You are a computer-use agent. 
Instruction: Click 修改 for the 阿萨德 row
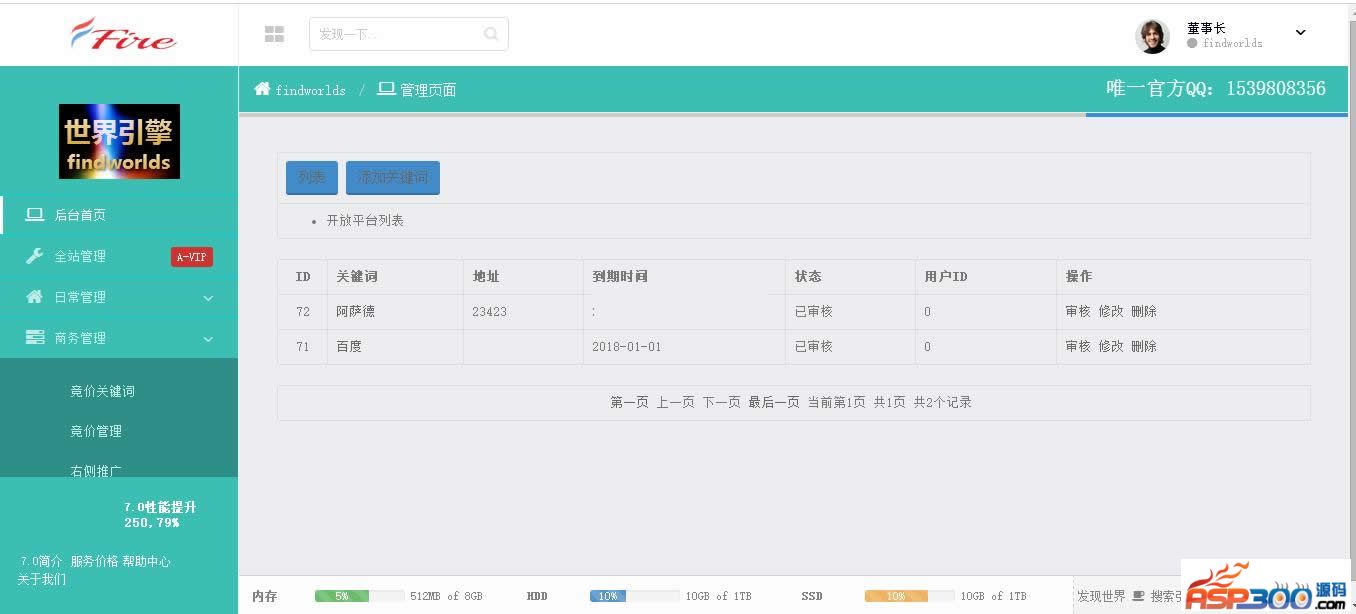(1111, 311)
